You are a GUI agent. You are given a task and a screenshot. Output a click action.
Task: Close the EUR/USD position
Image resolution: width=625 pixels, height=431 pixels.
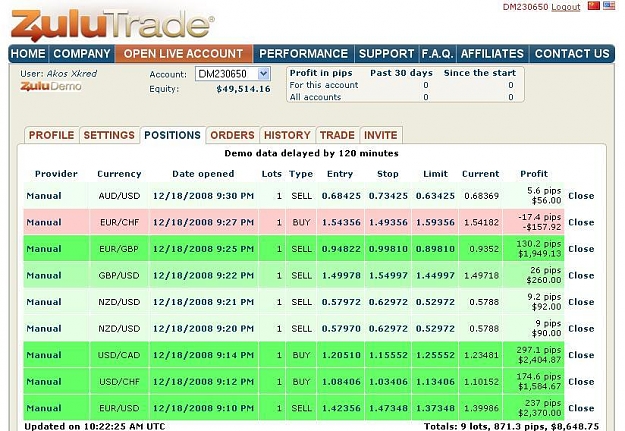coord(581,408)
